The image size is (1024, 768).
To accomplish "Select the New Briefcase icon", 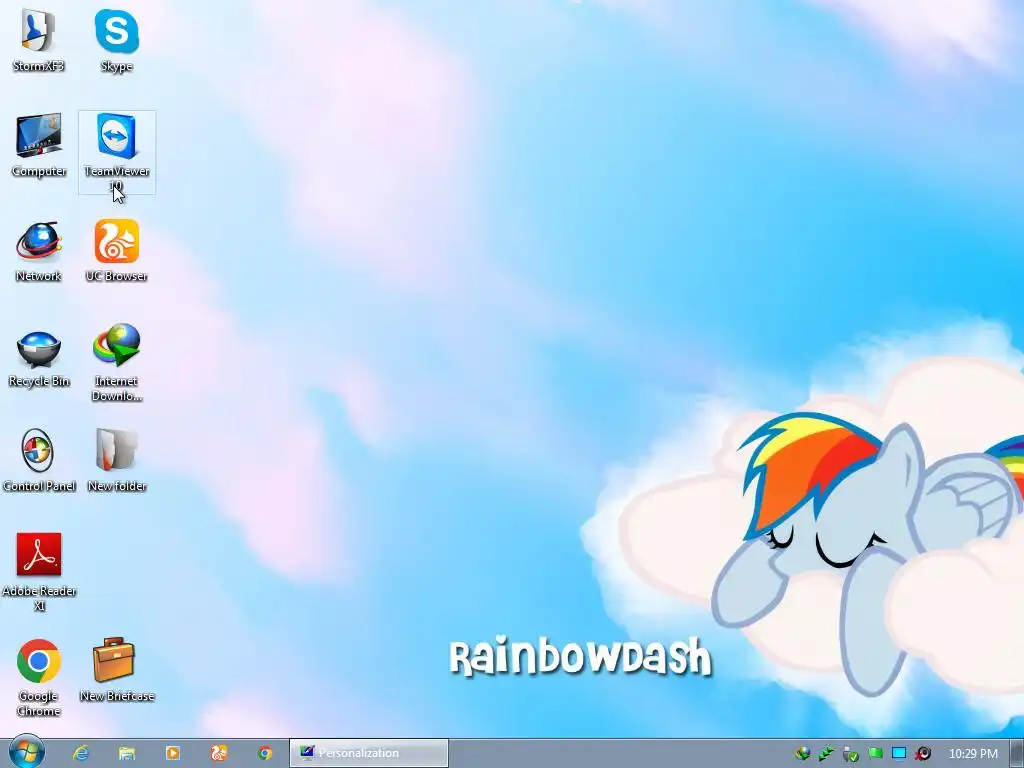I will 117,671.
